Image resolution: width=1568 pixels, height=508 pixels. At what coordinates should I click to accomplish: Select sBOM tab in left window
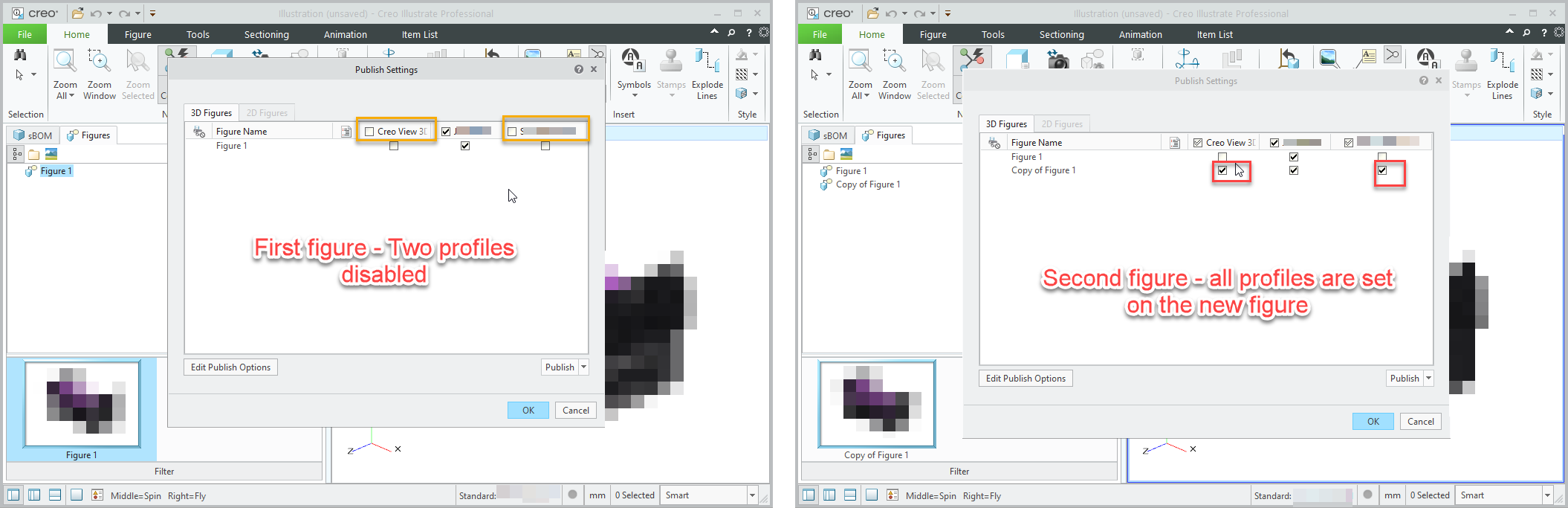click(x=33, y=135)
